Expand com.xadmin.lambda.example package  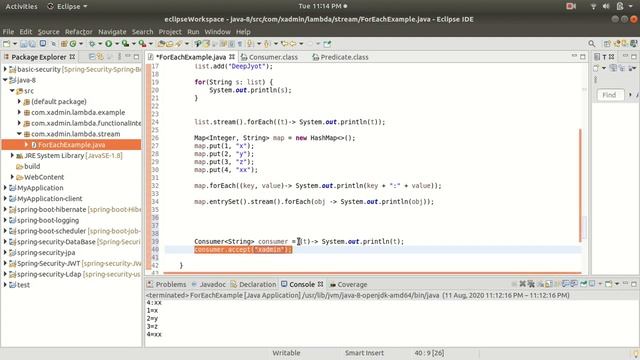19,112
